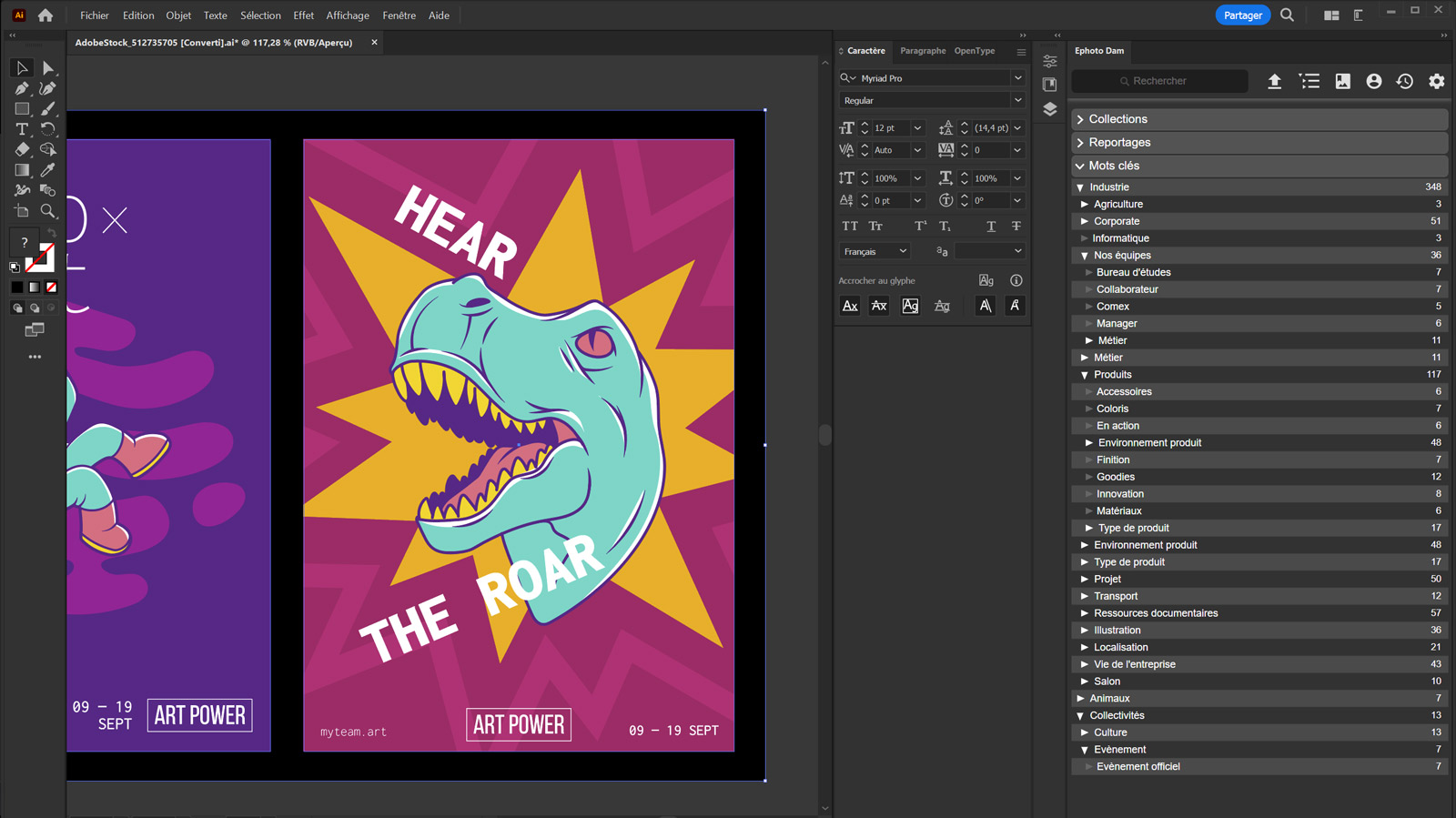The image size is (1456, 818).
Task: Toggle the glyph bounds snap option
Action: 910,306
